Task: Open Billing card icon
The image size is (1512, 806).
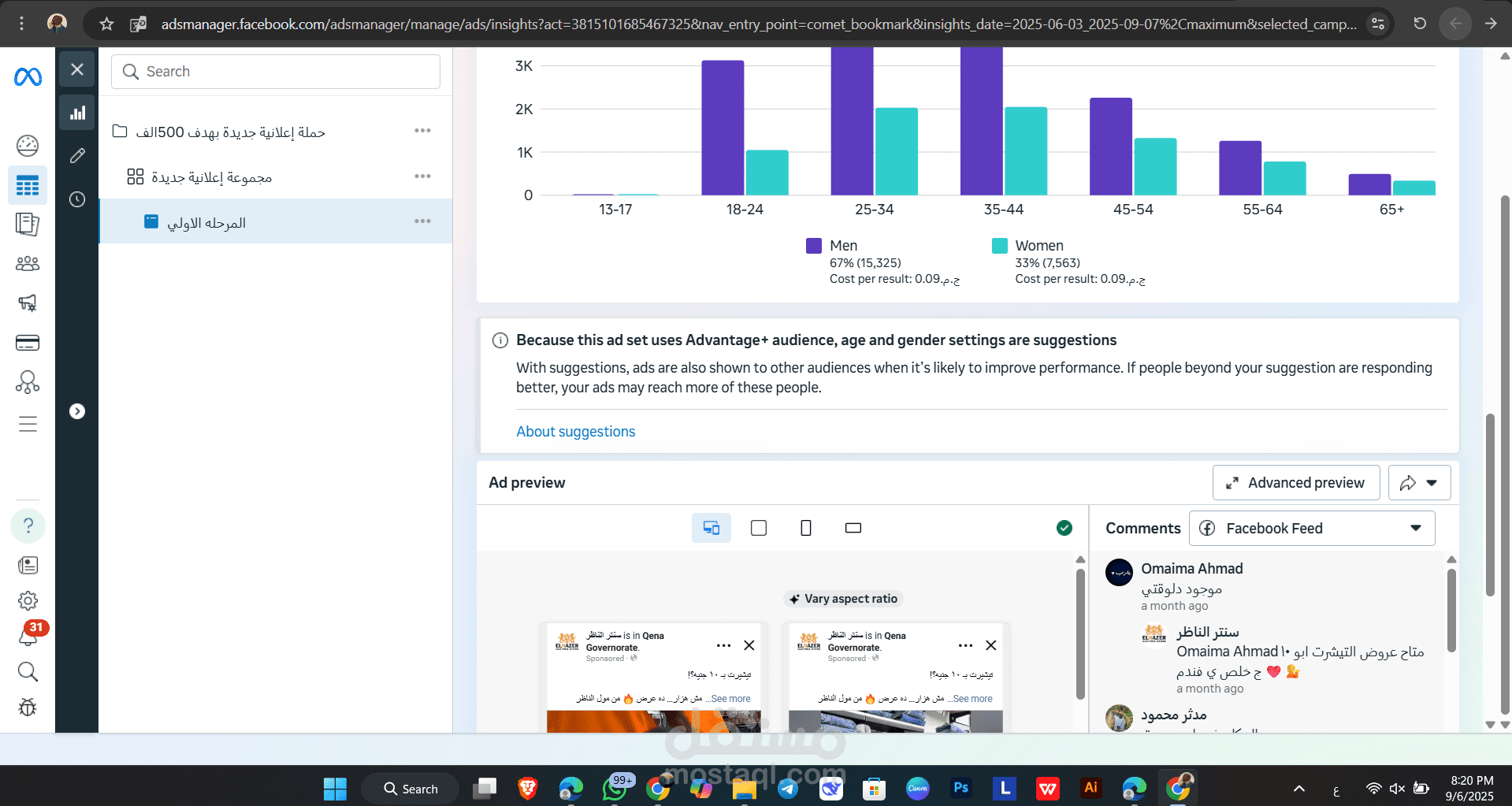Action: click(x=28, y=343)
